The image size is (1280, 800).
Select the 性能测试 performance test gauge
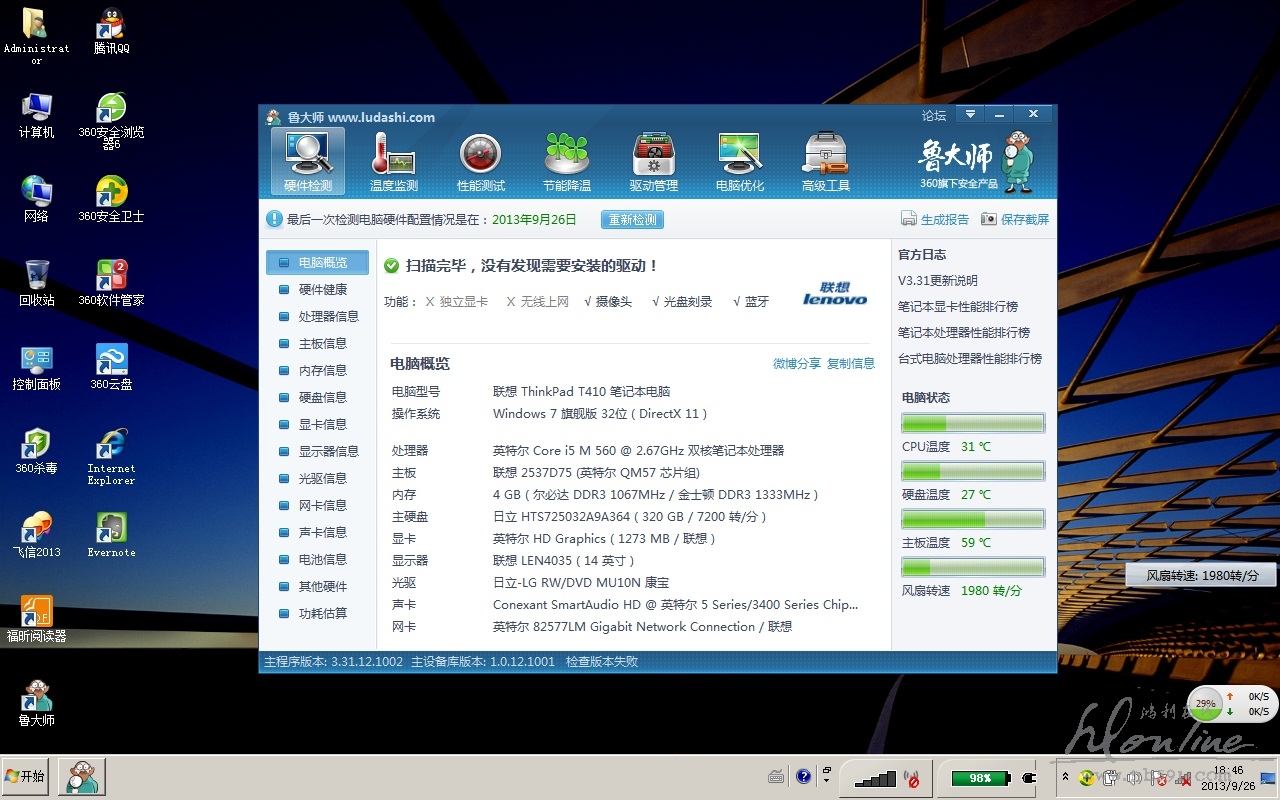480,160
